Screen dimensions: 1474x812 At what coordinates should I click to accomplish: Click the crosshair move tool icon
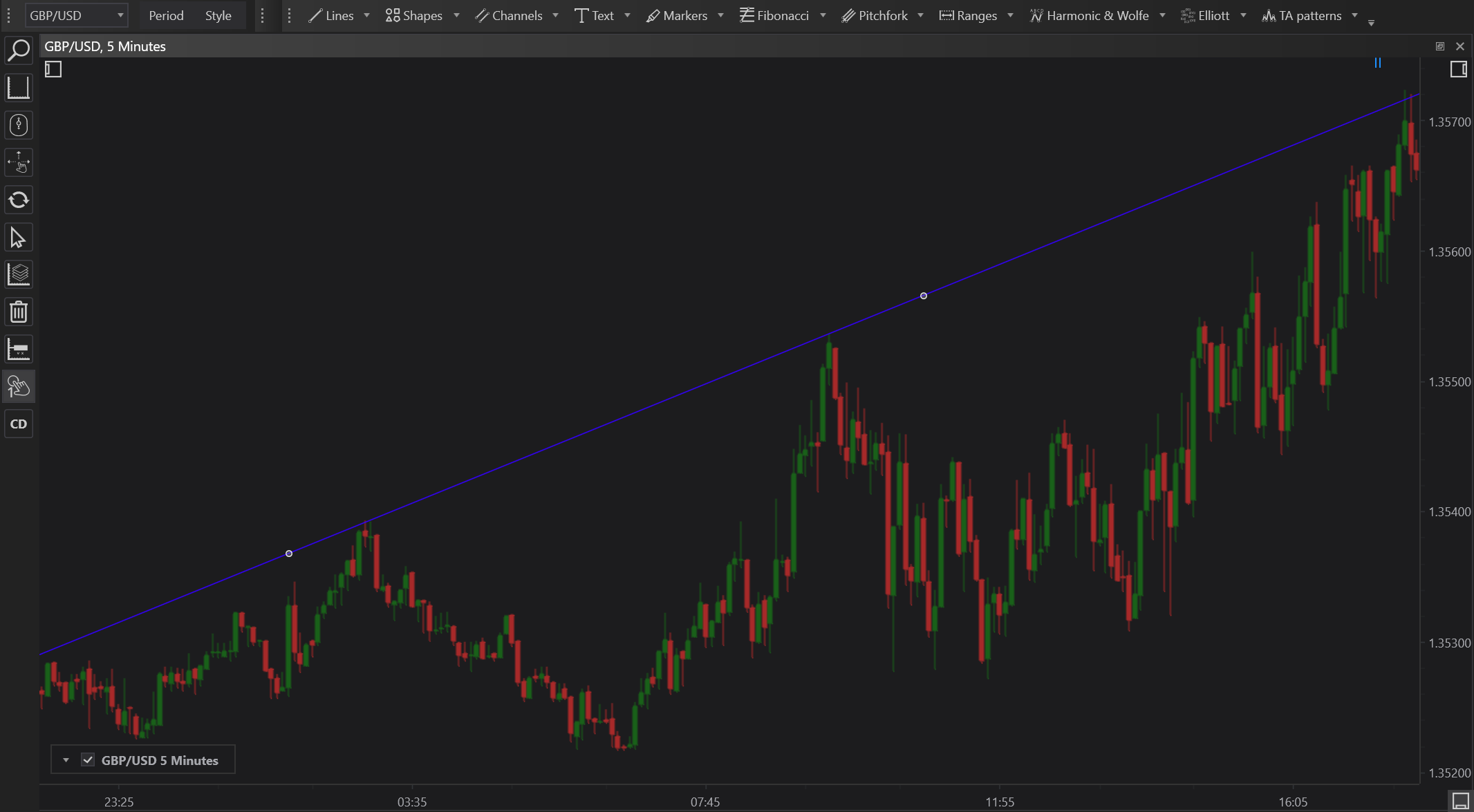pyautogui.click(x=19, y=162)
